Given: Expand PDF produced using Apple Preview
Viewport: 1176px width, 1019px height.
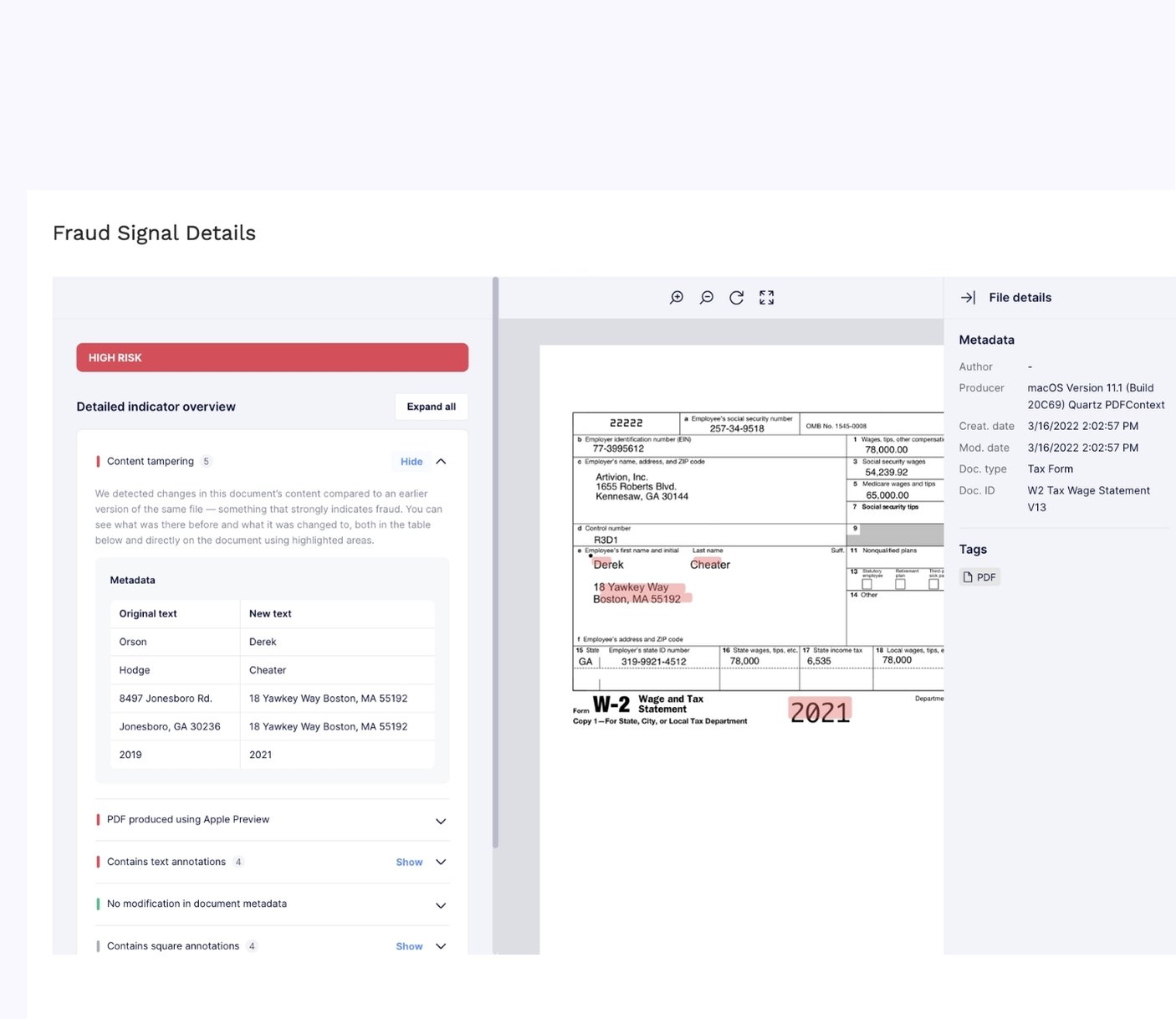Looking at the screenshot, I should click(441, 821).
